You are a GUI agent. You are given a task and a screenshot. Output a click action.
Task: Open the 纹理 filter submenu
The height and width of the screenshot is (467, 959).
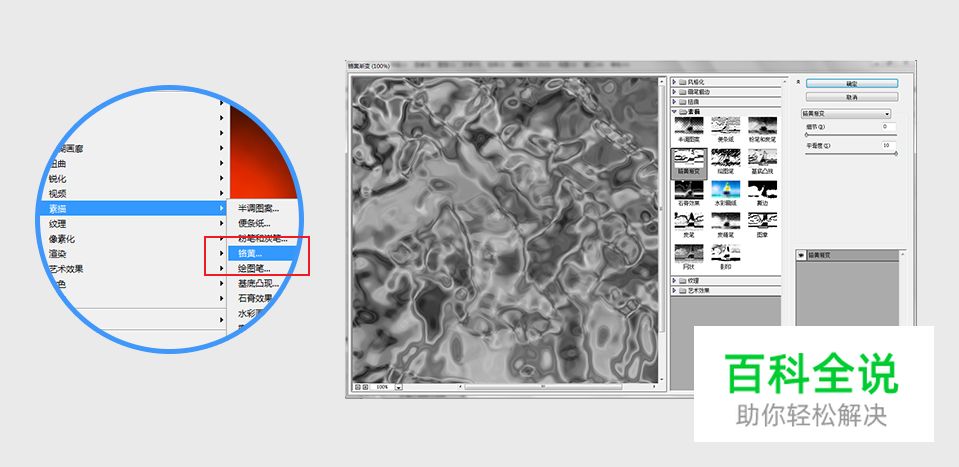[58, 224]
